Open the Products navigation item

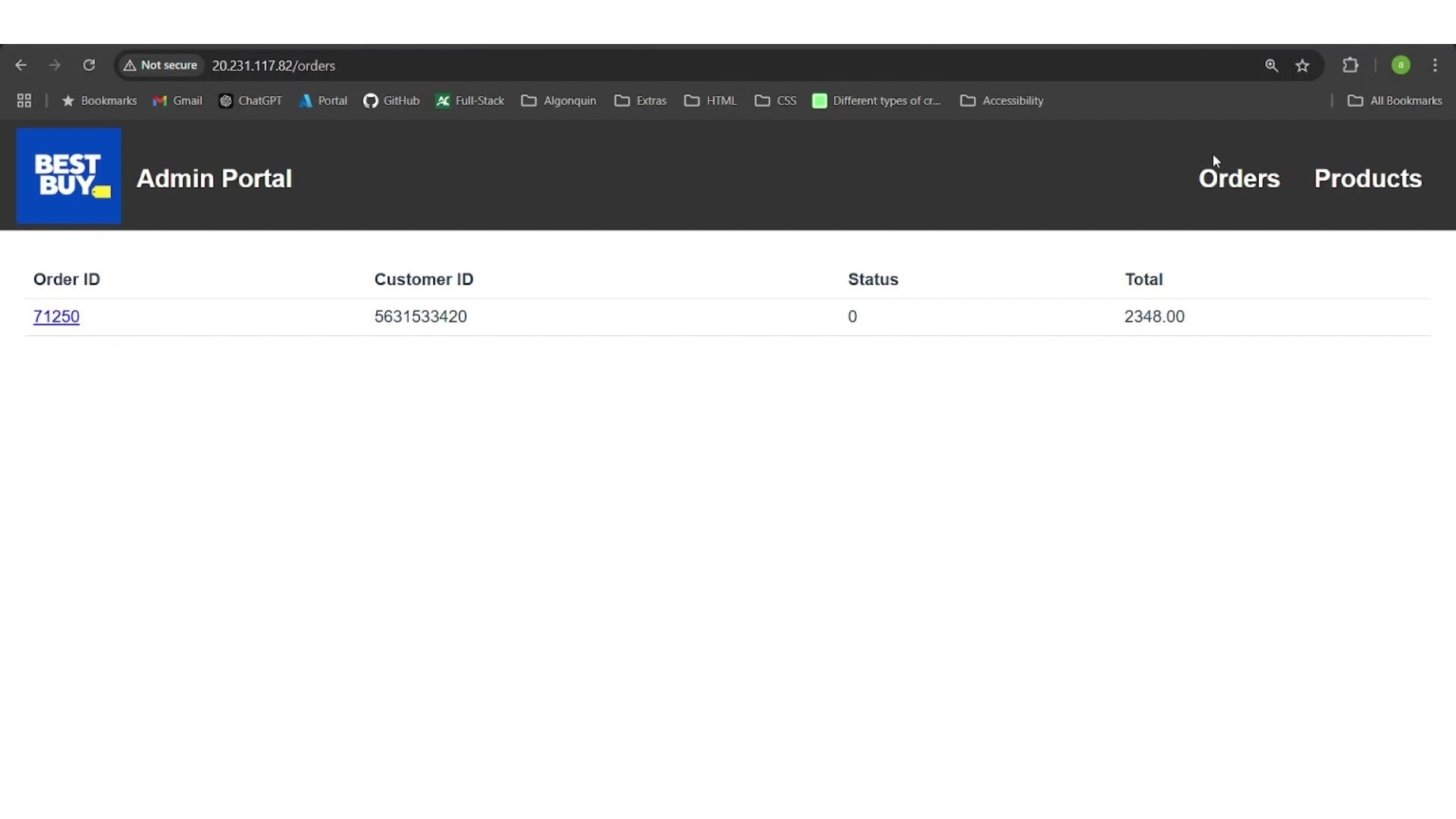[1368, 179]
